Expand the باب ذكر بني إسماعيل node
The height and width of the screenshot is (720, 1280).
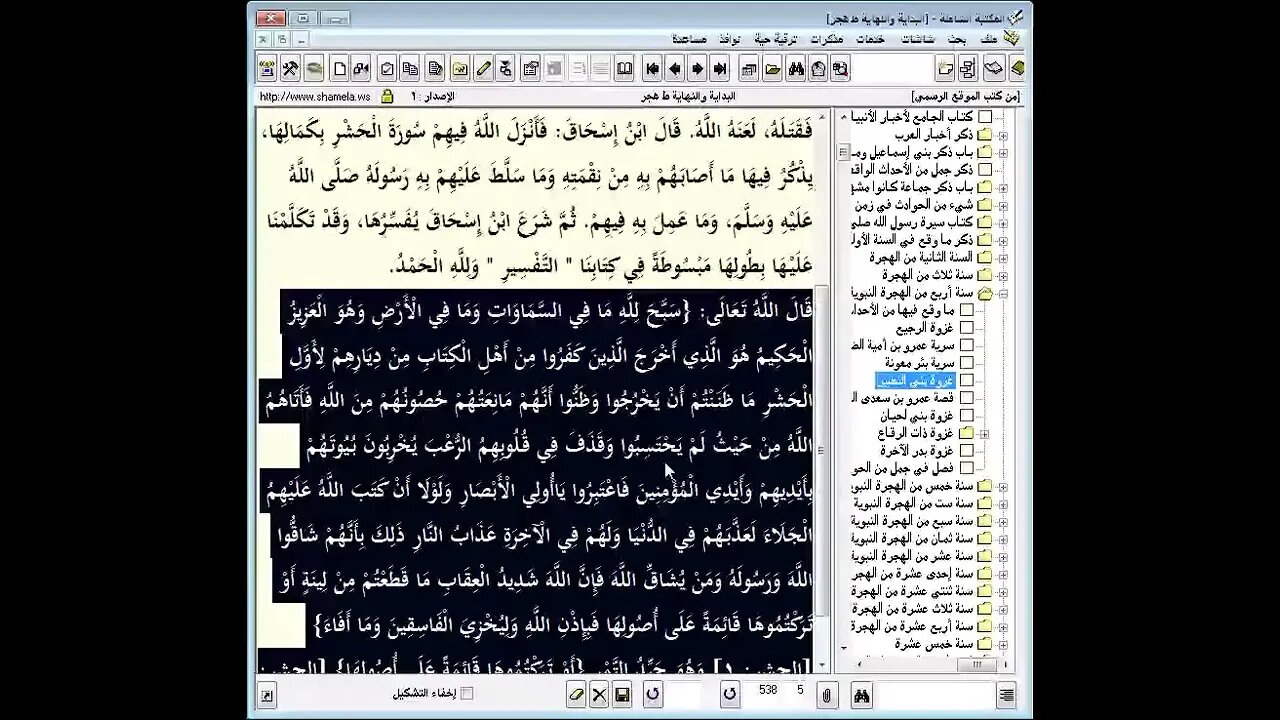[x=1003, y=152]
